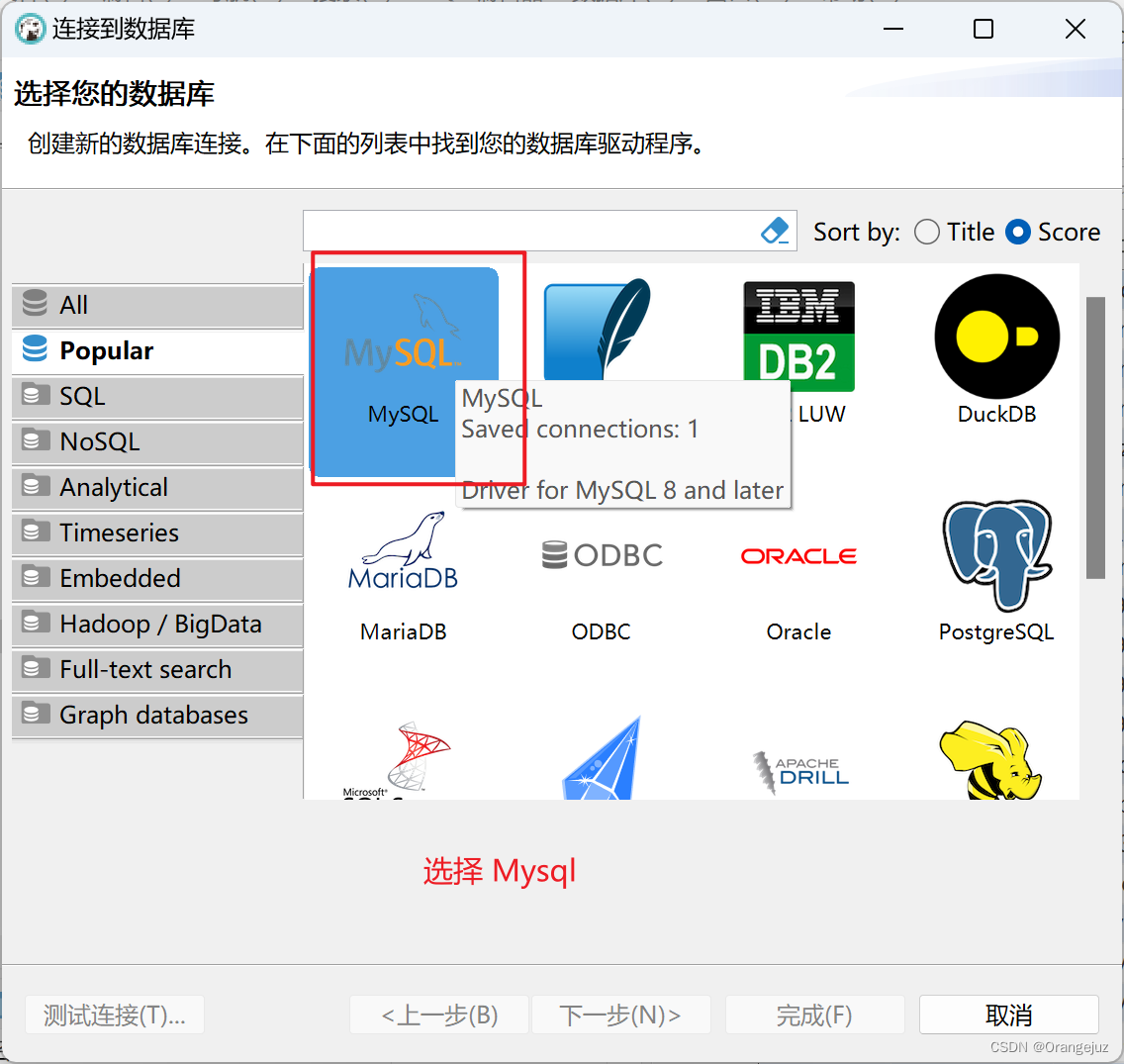1124x1064 pixels.
Task: Open the NoSQL category
Action: click(x=157, y=441)
